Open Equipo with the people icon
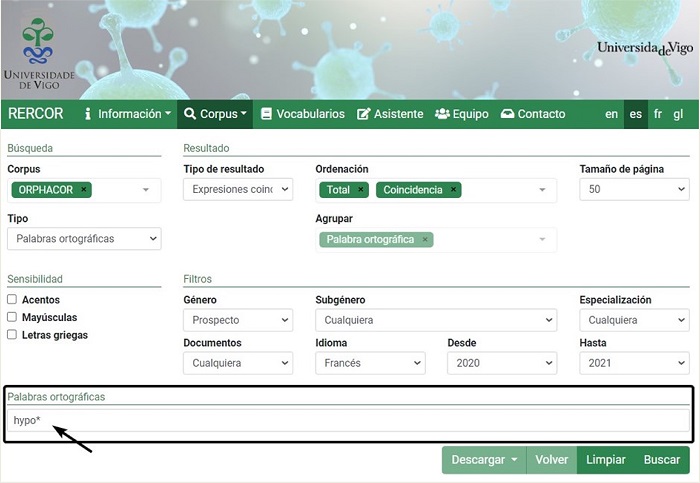This screenshot has height=483, width=700. [461, 114]
